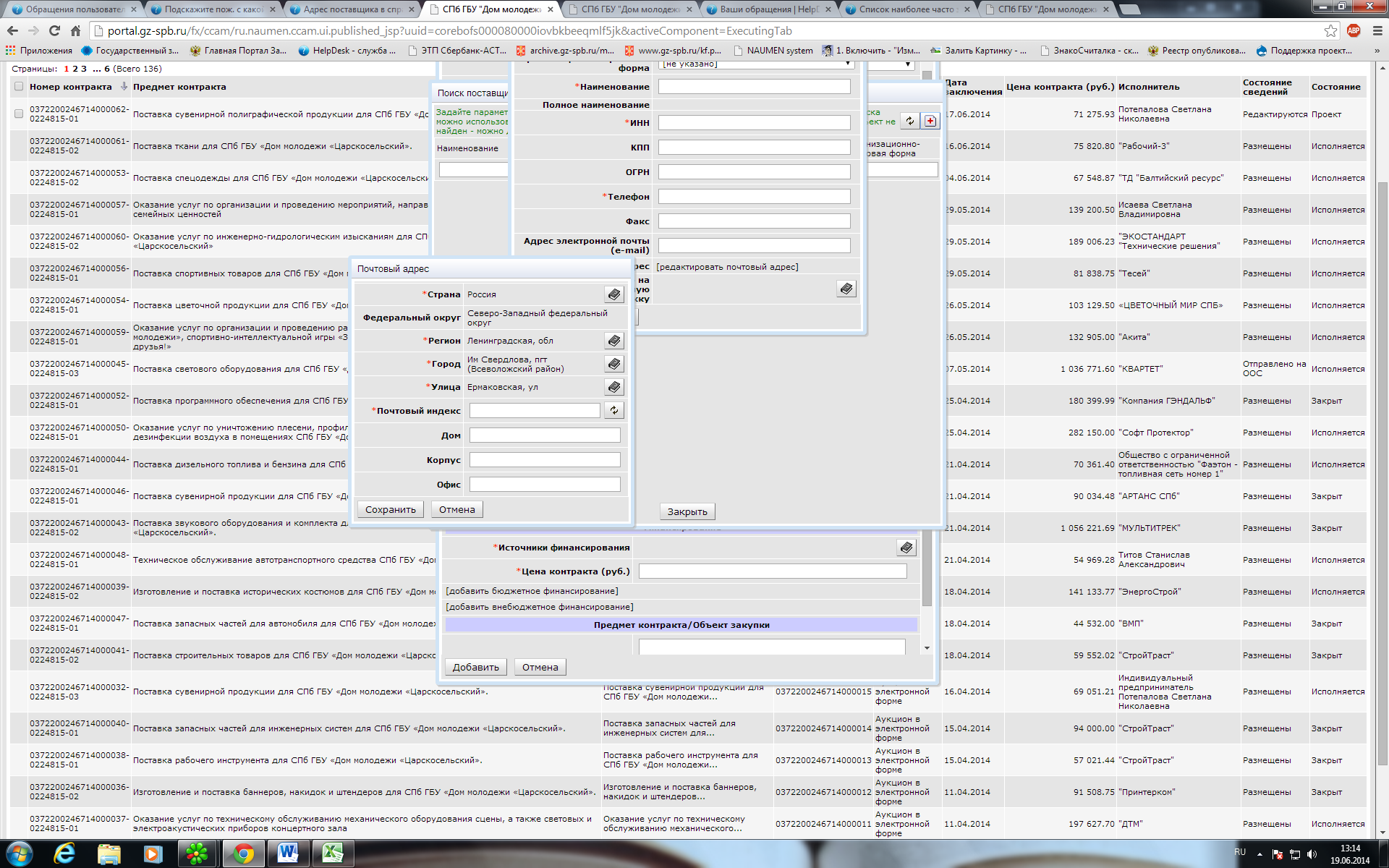This screenshot has width=1389, height=868.
Task: Click Сохранить in postal address dialog
Action: [391, 509]
